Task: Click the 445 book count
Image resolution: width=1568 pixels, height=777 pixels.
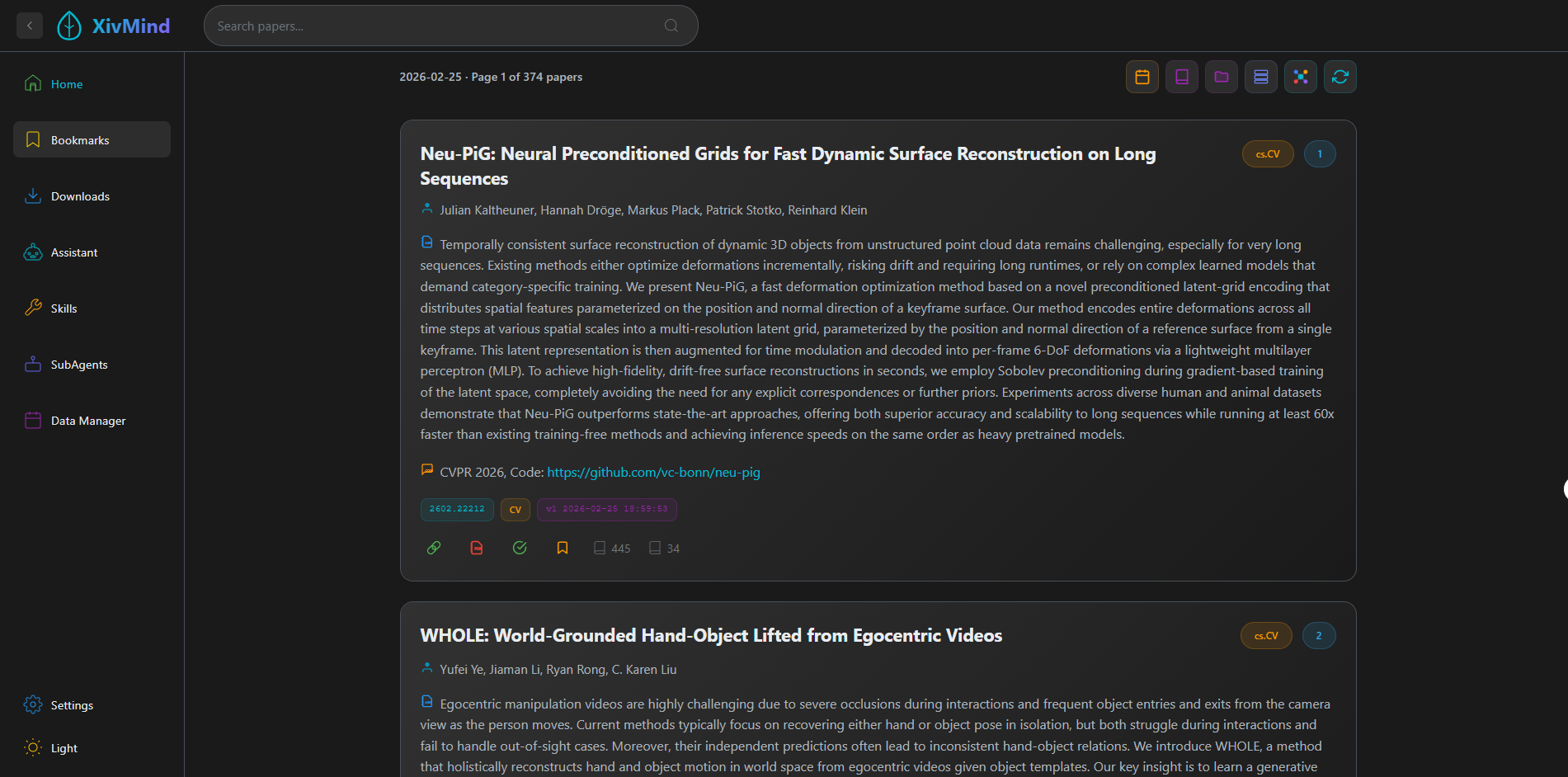Action: pyautogui.click(x=612, y=549)
